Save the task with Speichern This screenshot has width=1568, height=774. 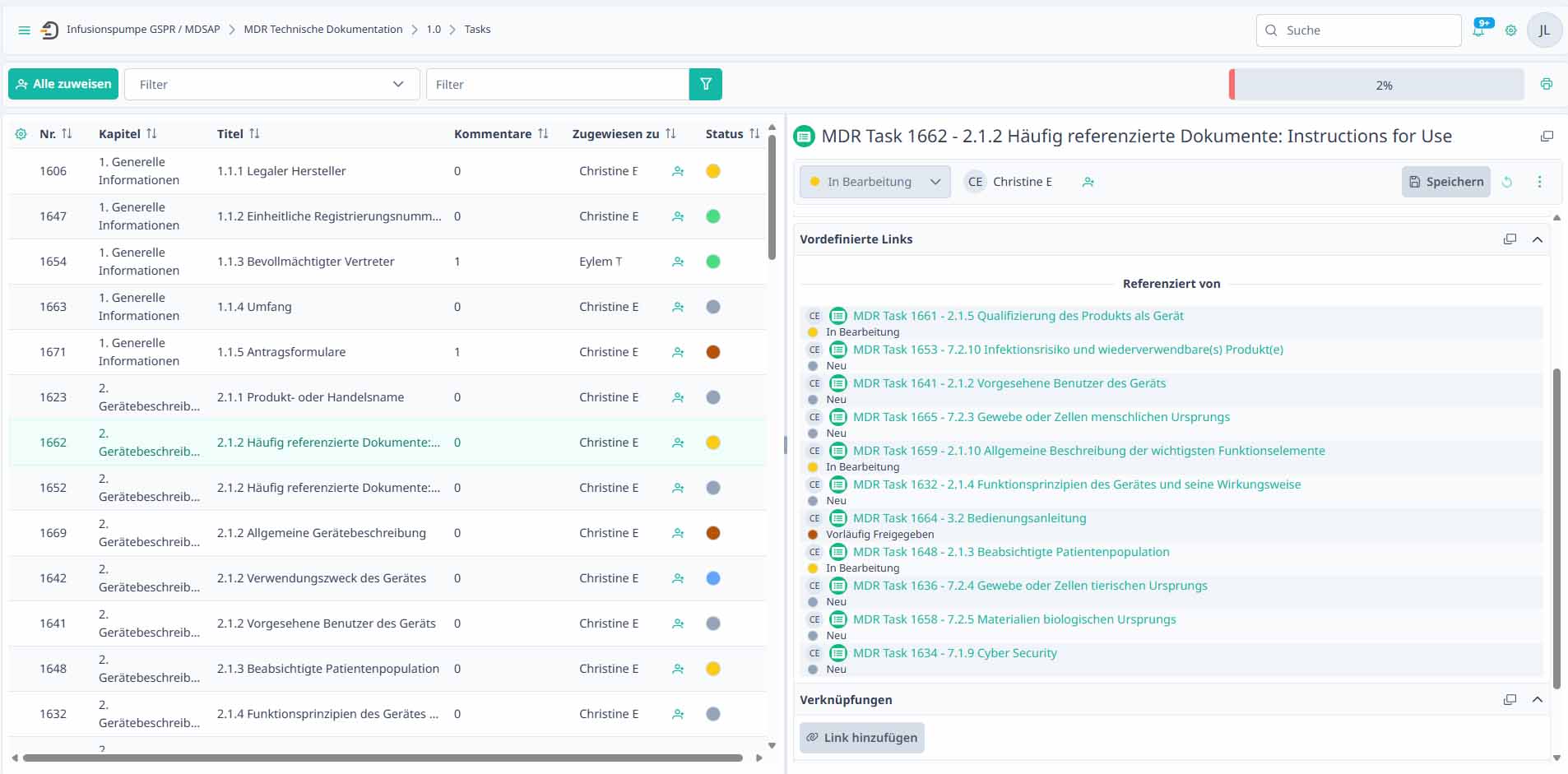(x=1445, y=182)
